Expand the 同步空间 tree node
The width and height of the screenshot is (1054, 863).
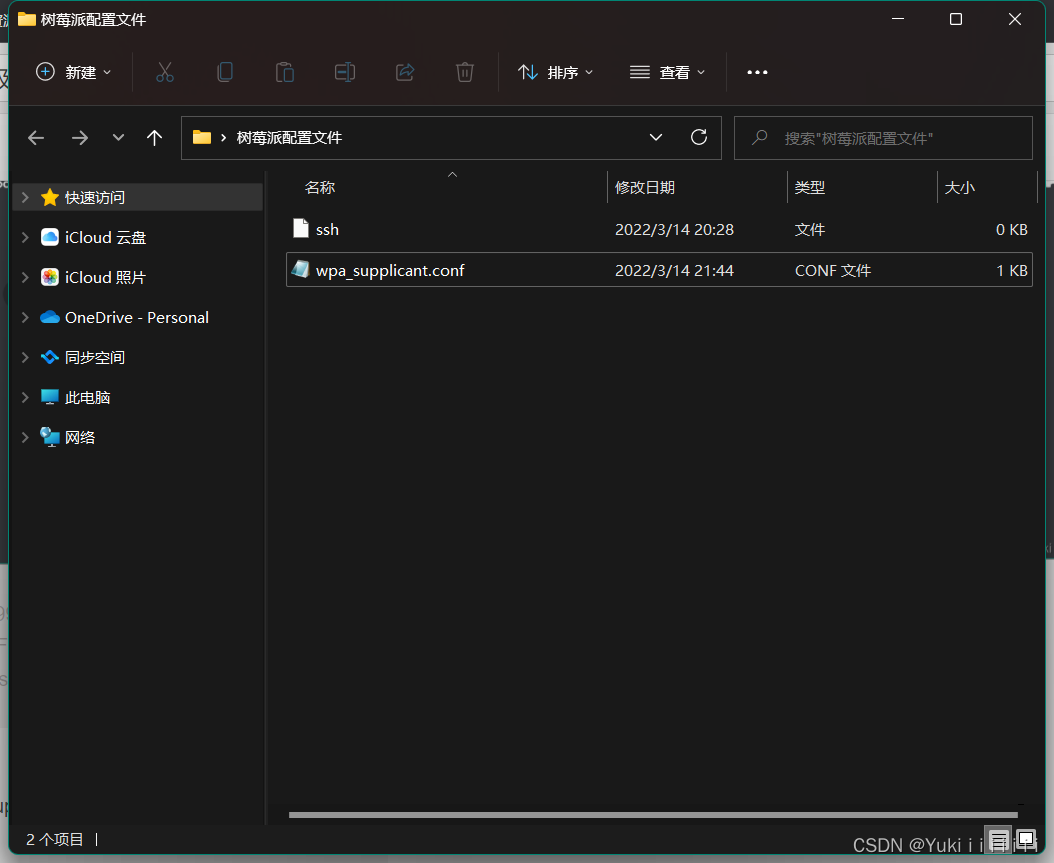(25, 358)
